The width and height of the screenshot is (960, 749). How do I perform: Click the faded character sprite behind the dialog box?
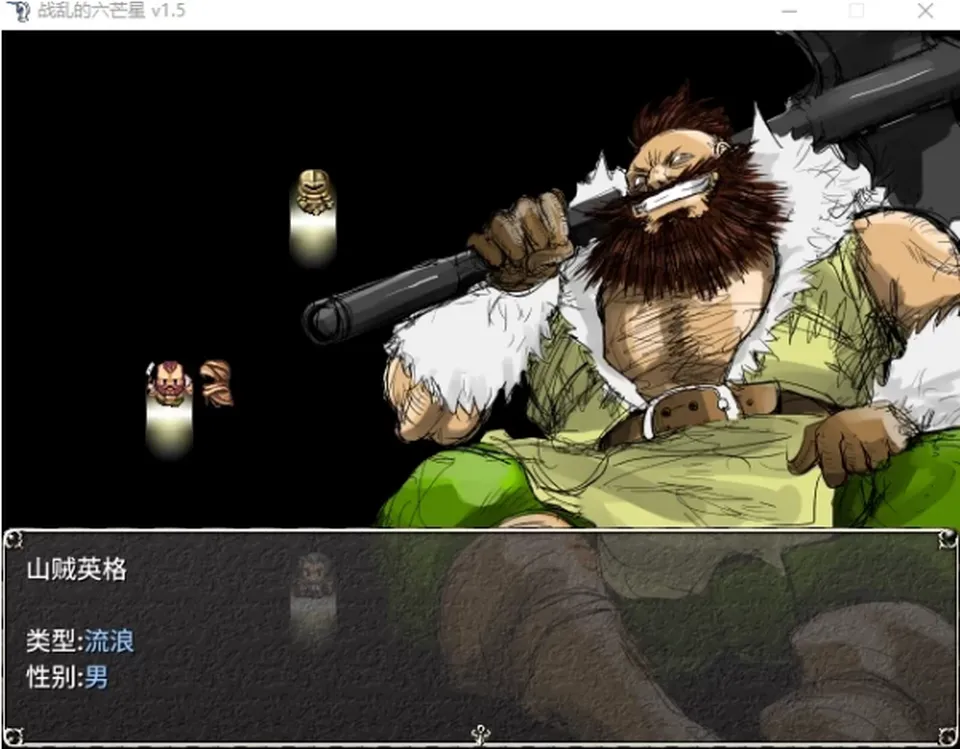(313, 576)
